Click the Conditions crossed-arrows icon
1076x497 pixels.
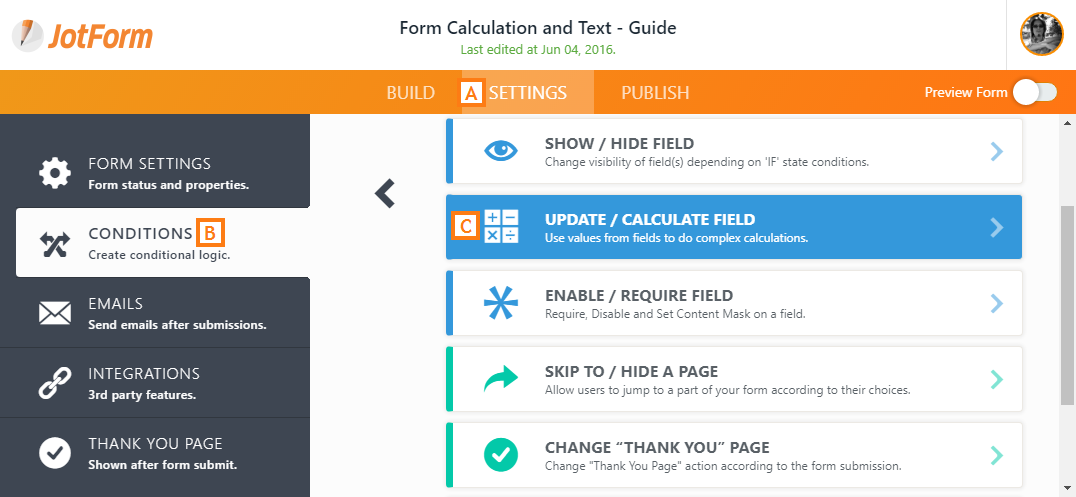55,243
